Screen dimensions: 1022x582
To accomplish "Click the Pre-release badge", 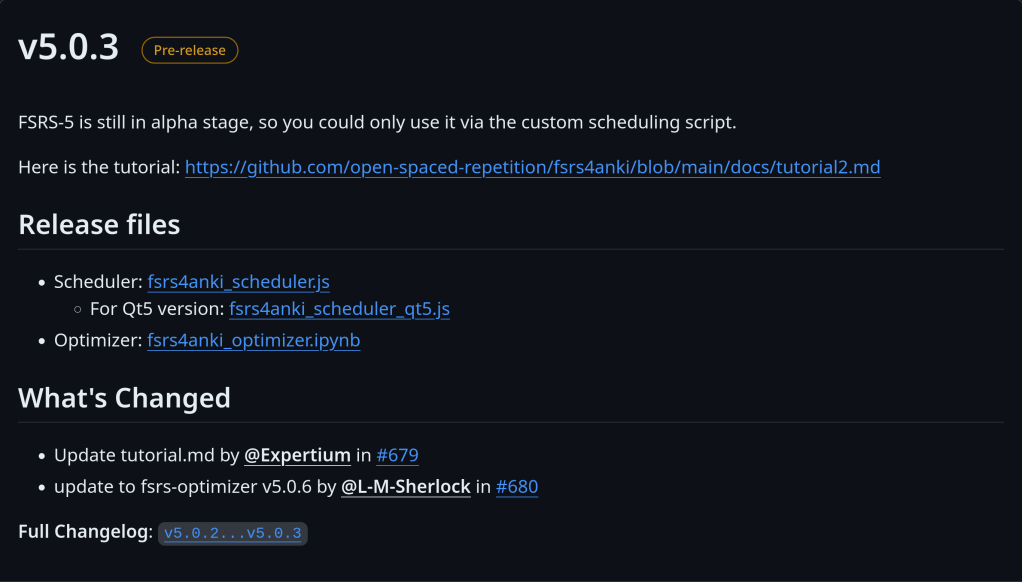I will [x=190, y=50].
